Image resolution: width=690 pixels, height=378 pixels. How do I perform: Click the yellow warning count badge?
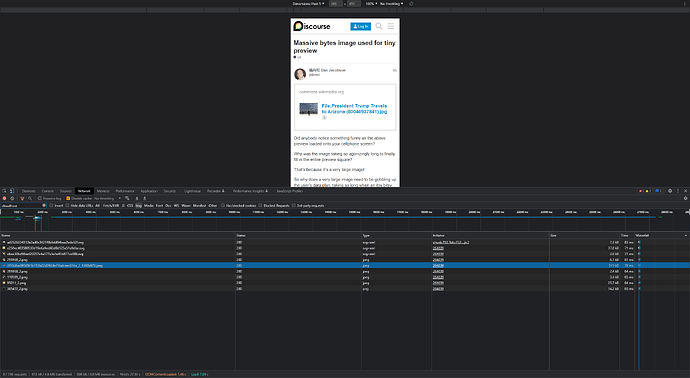[648, 191]
